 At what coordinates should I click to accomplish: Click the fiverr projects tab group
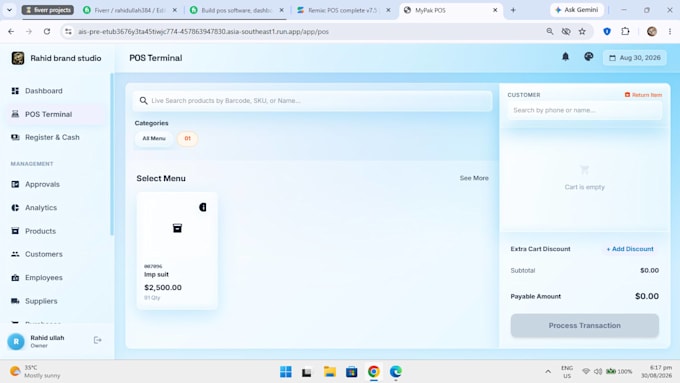(48, 10)
